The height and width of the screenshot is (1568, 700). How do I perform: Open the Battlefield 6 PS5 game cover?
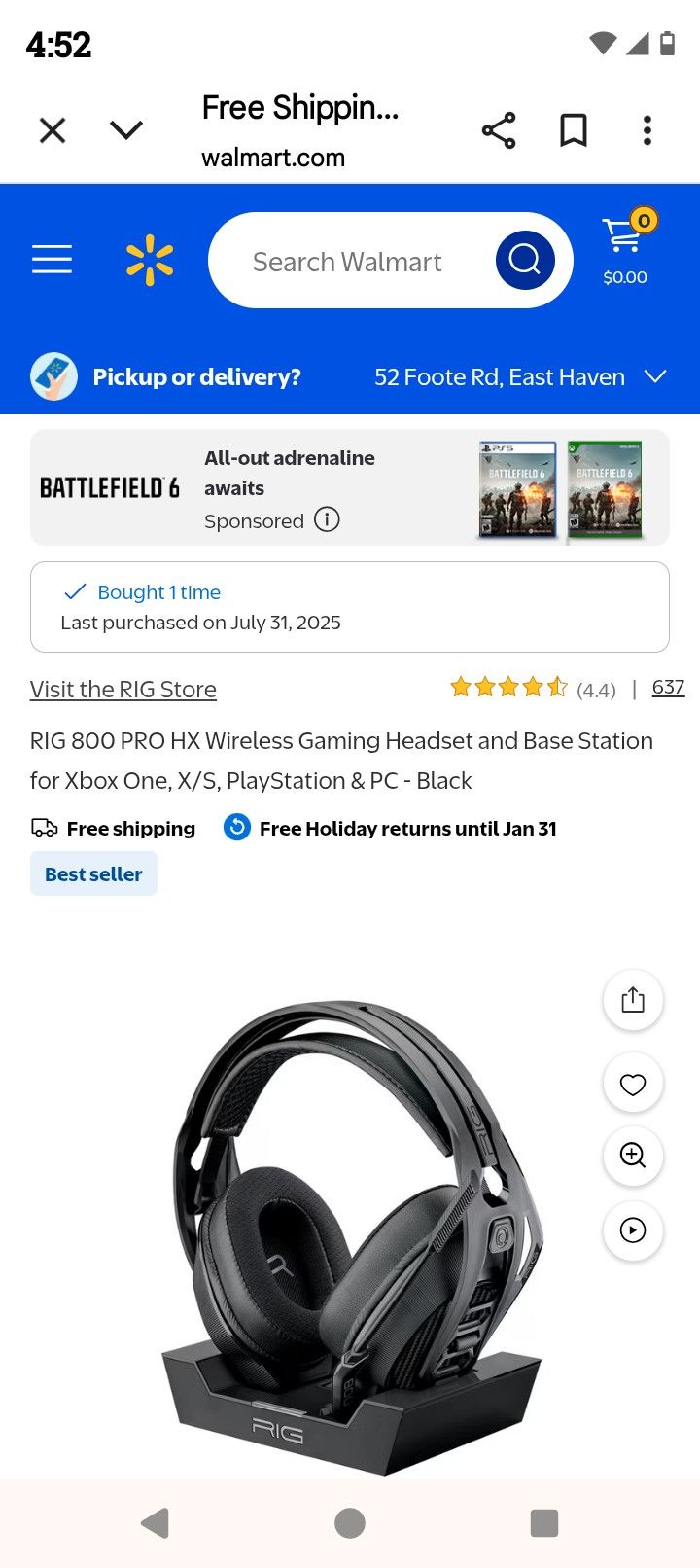point(517,488)
